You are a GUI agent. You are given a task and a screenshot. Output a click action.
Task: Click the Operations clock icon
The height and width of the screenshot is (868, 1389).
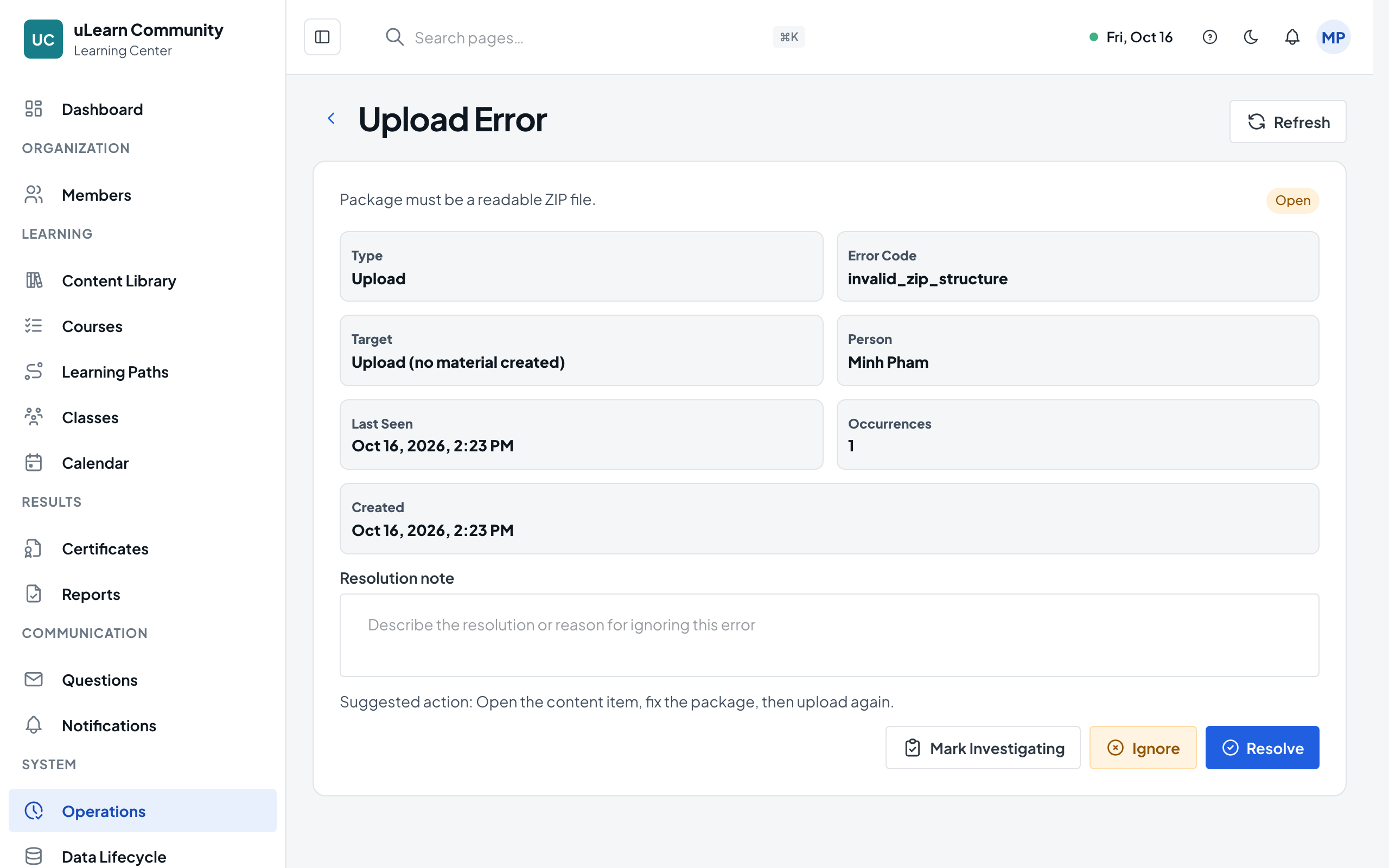[34, 810]
